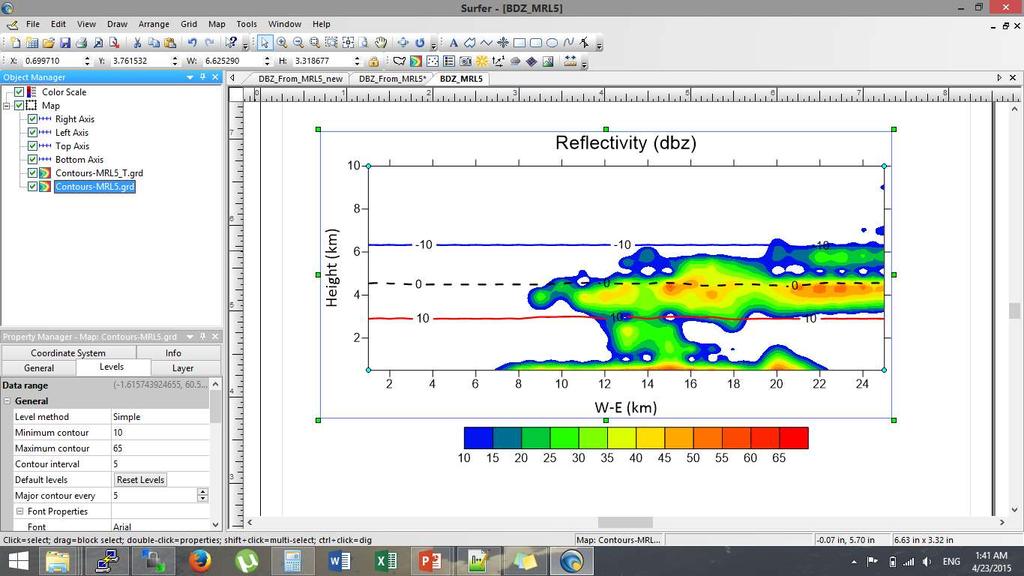This screenshot has width=1024, height=576.
Task: Choose the Zoom Out magnifier tool
Action: point(298,42)
